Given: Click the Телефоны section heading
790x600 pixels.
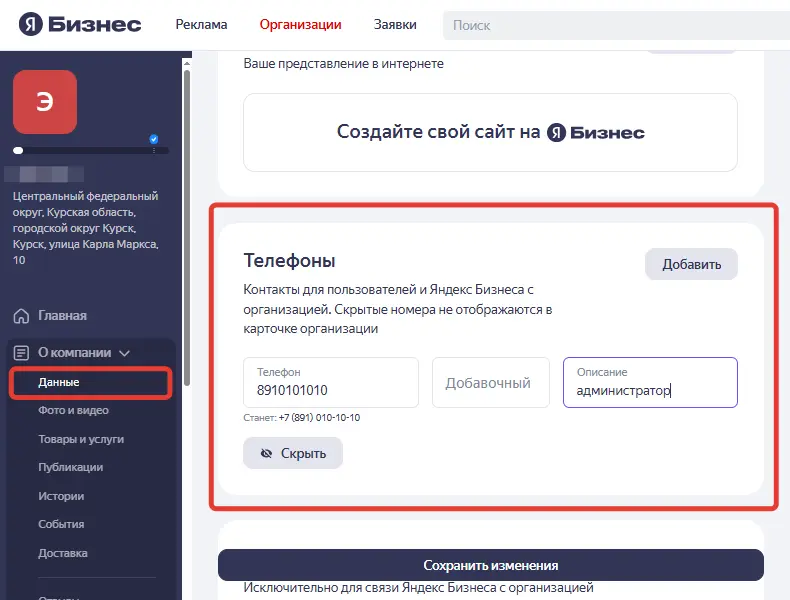Looking at the screenshot, I should 289,260.
